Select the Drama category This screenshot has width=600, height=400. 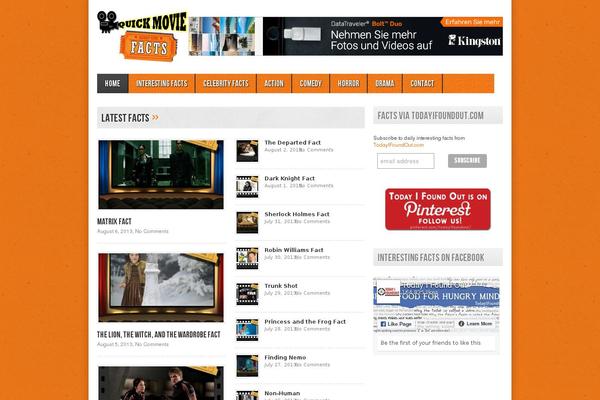(385, 83)
